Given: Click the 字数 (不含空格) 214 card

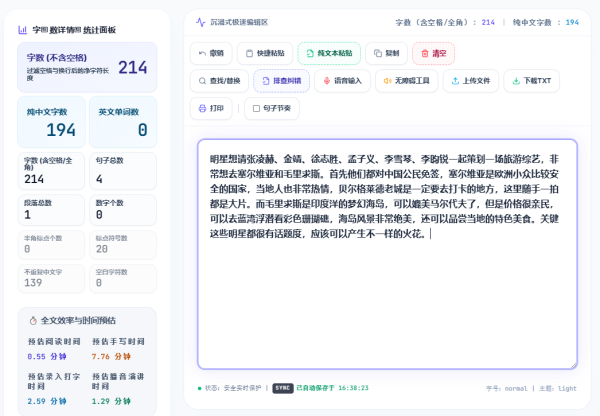Looking at the screenshot, I should tap(87, 67).
